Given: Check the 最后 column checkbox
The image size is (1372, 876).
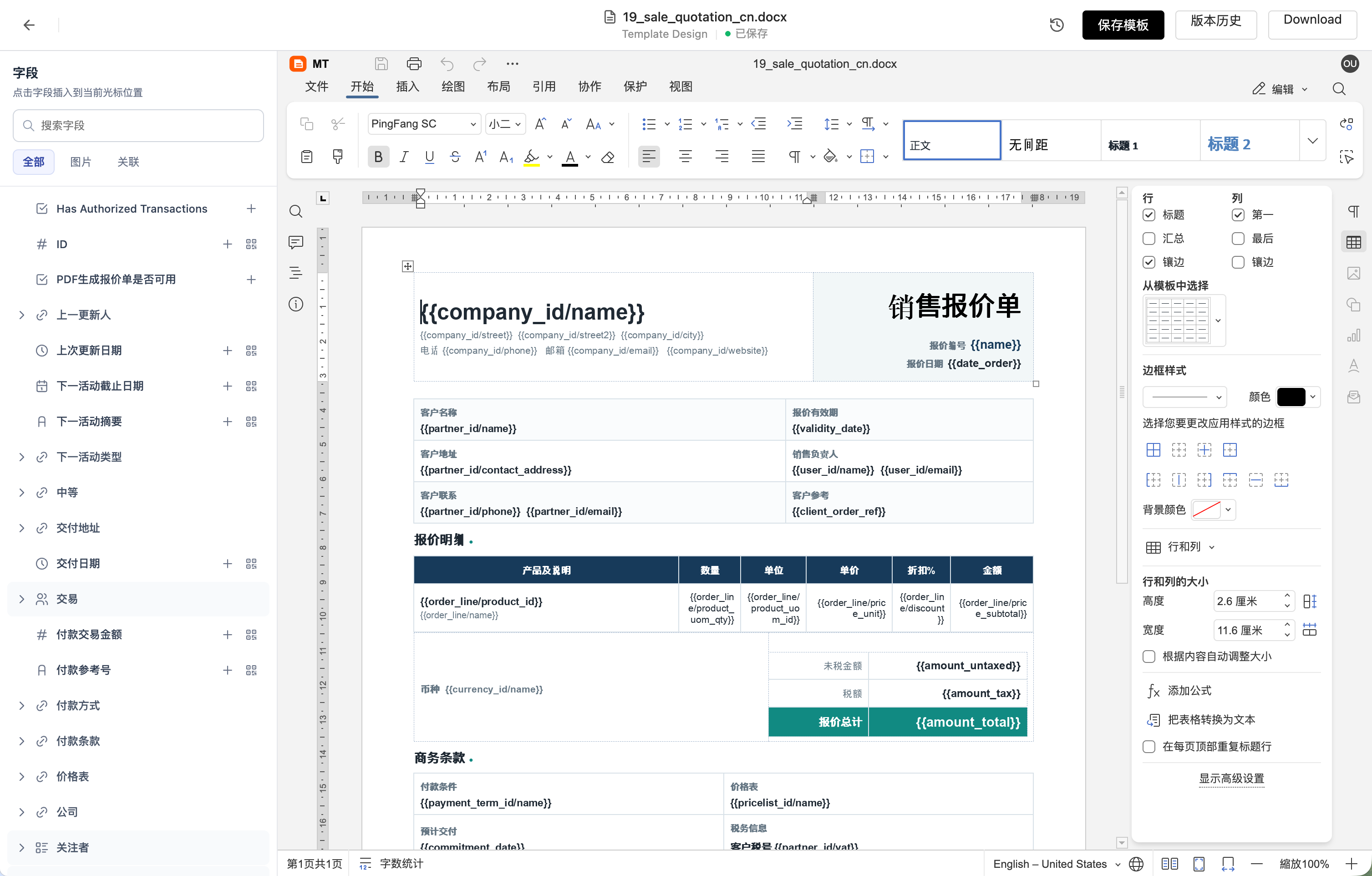Looking at the screenshot, I should [1238, 238].
